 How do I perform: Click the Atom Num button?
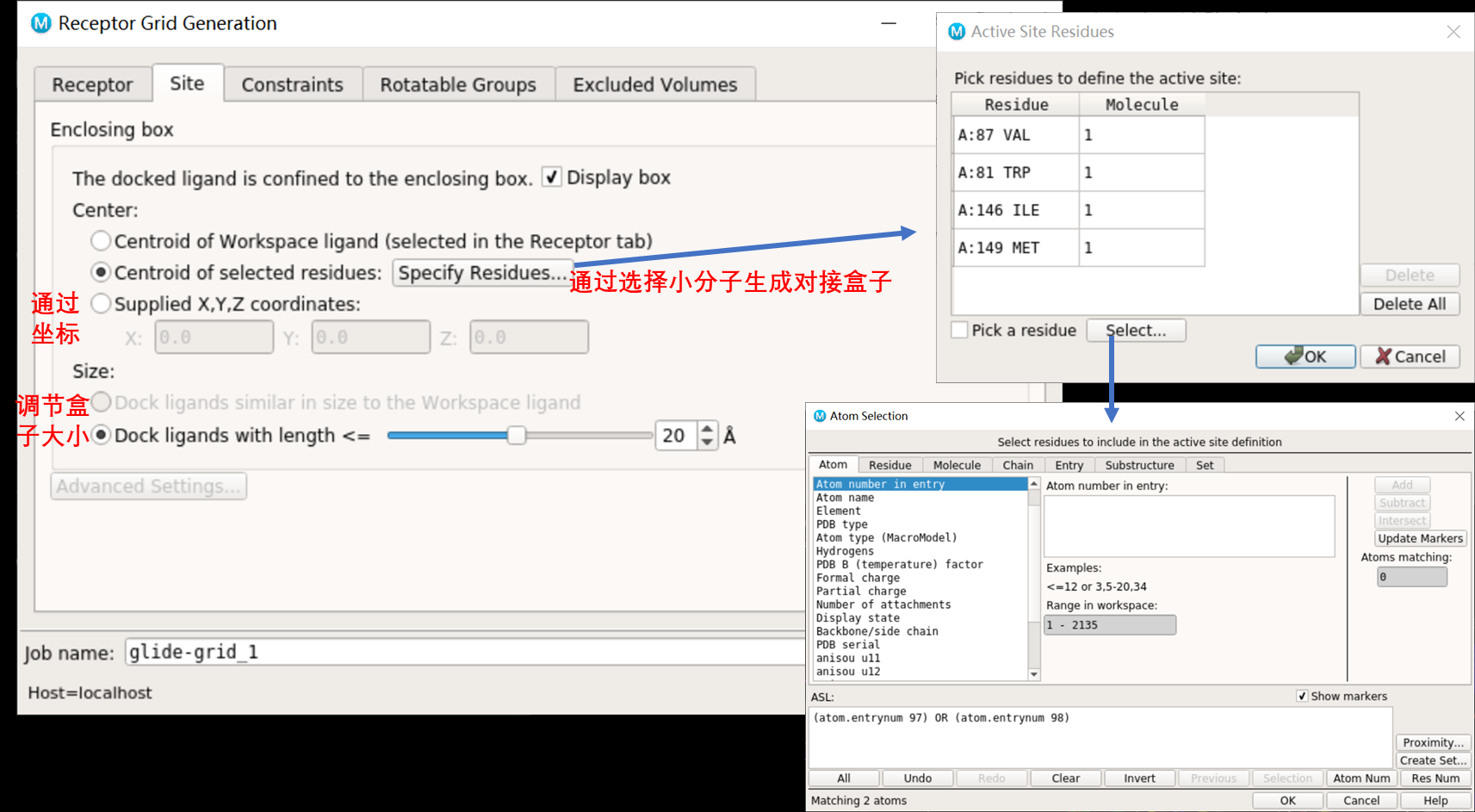pos(1361,778)
